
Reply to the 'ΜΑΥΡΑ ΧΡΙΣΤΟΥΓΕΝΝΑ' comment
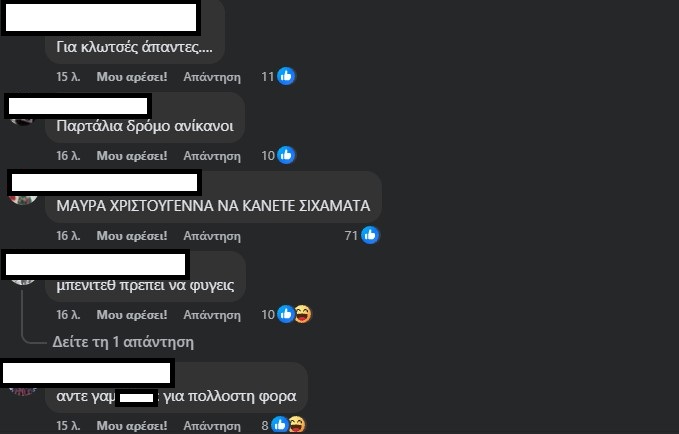coord(212,236)
